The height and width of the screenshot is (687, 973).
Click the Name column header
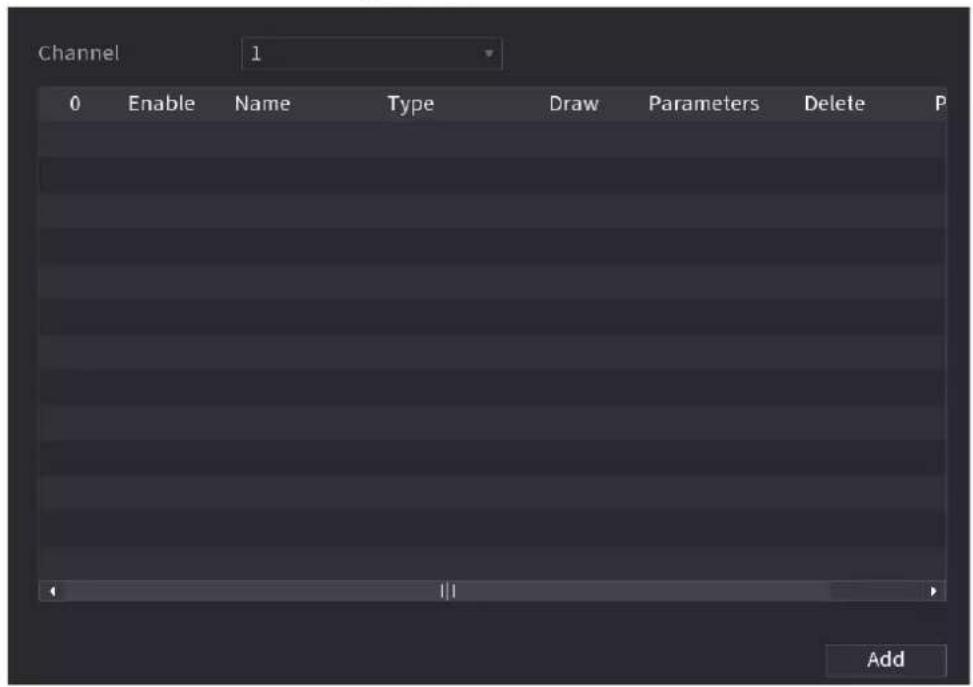pyautogui.click(x=262, y=104)
